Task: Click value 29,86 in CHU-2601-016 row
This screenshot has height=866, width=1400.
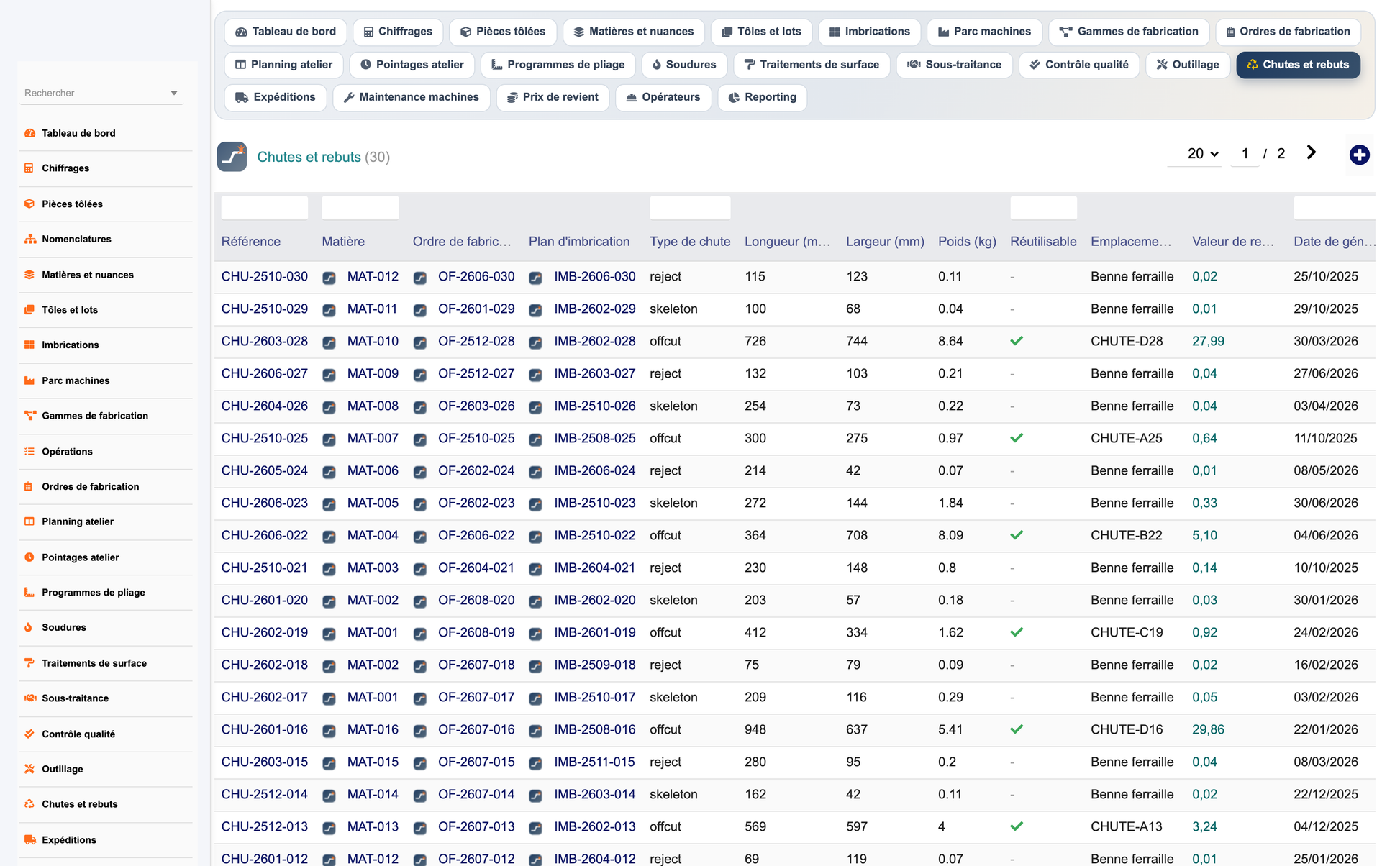Action: pyautogui.click(x=1208, y=729)
